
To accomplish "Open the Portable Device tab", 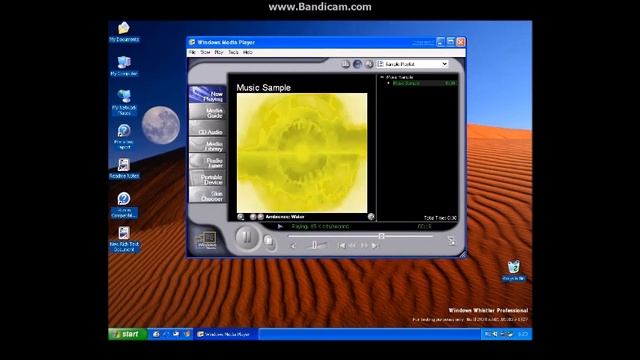I will point(207,179).
